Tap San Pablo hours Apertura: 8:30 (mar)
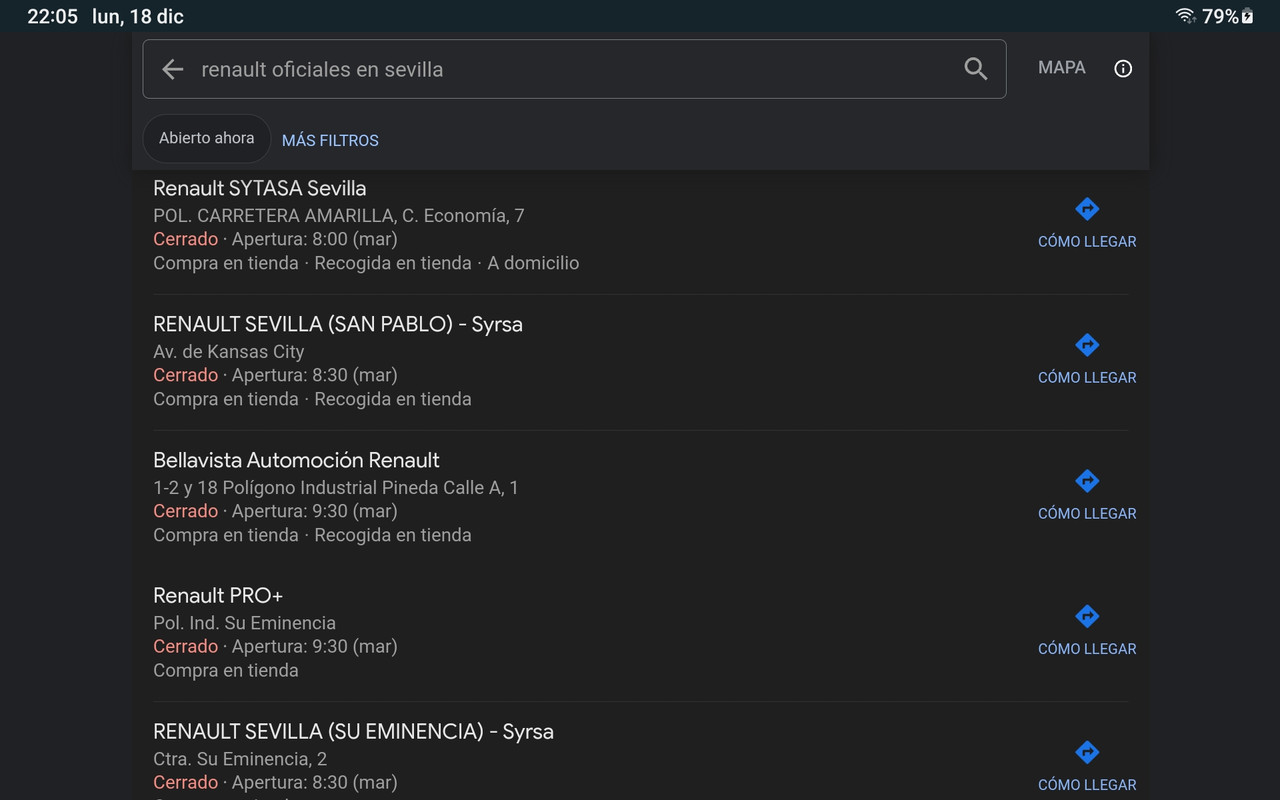This screenshot has height=800, width=1280. coord(315,375)
